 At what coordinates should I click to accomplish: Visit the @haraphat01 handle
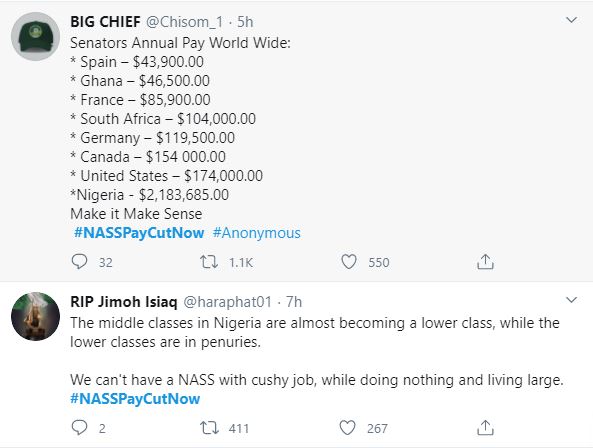pyautogui.click(x=228, y=302)
